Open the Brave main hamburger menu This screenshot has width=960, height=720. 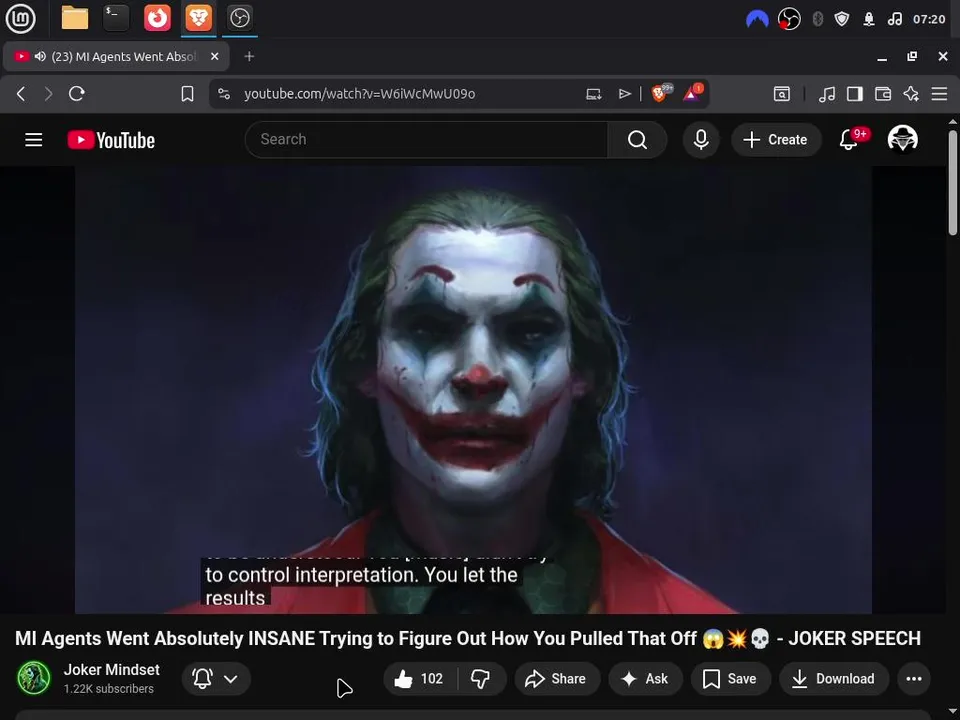tap(939, 94)
